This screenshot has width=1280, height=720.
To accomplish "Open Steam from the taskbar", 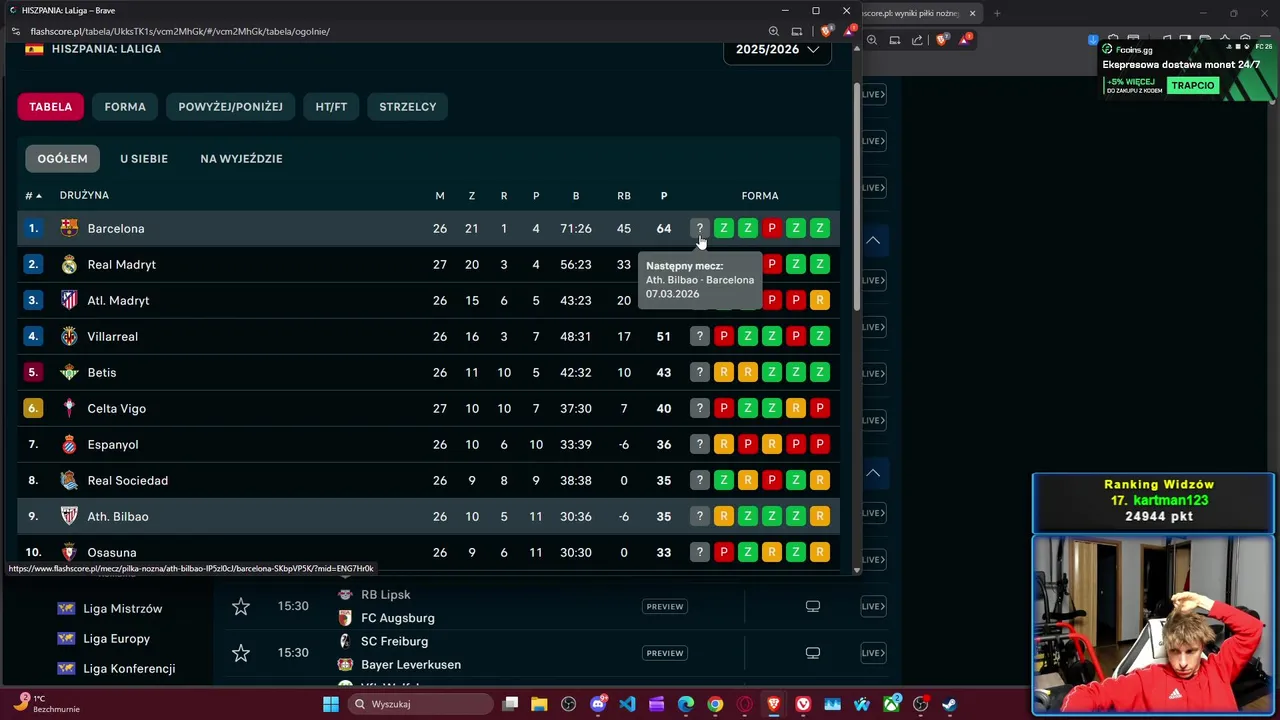I will coord(949,704).
